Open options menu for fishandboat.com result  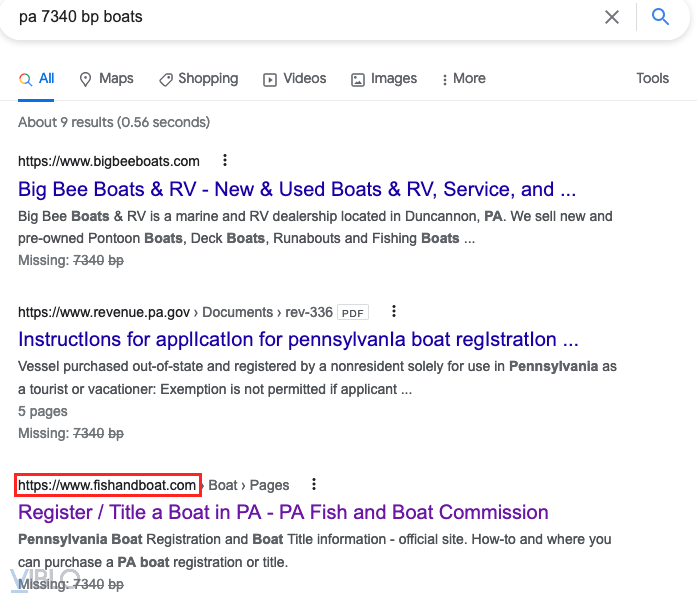pos(314,484)
